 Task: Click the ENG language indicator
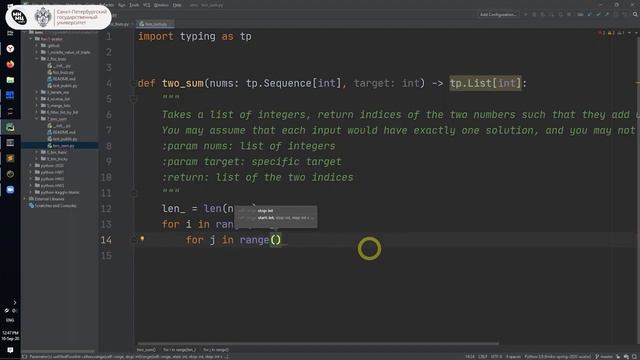(x=10, y=320)
